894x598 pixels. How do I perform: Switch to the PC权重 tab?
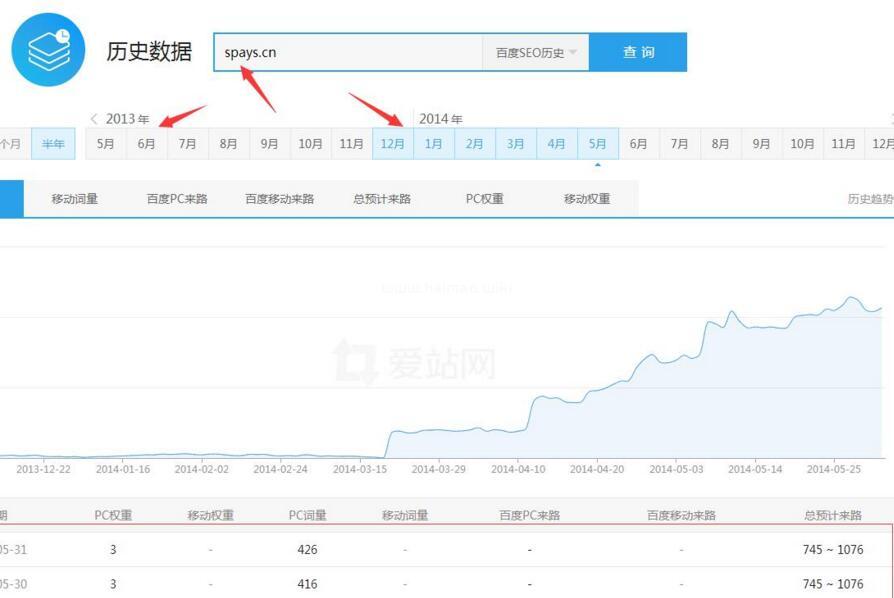tap(484, 199)
